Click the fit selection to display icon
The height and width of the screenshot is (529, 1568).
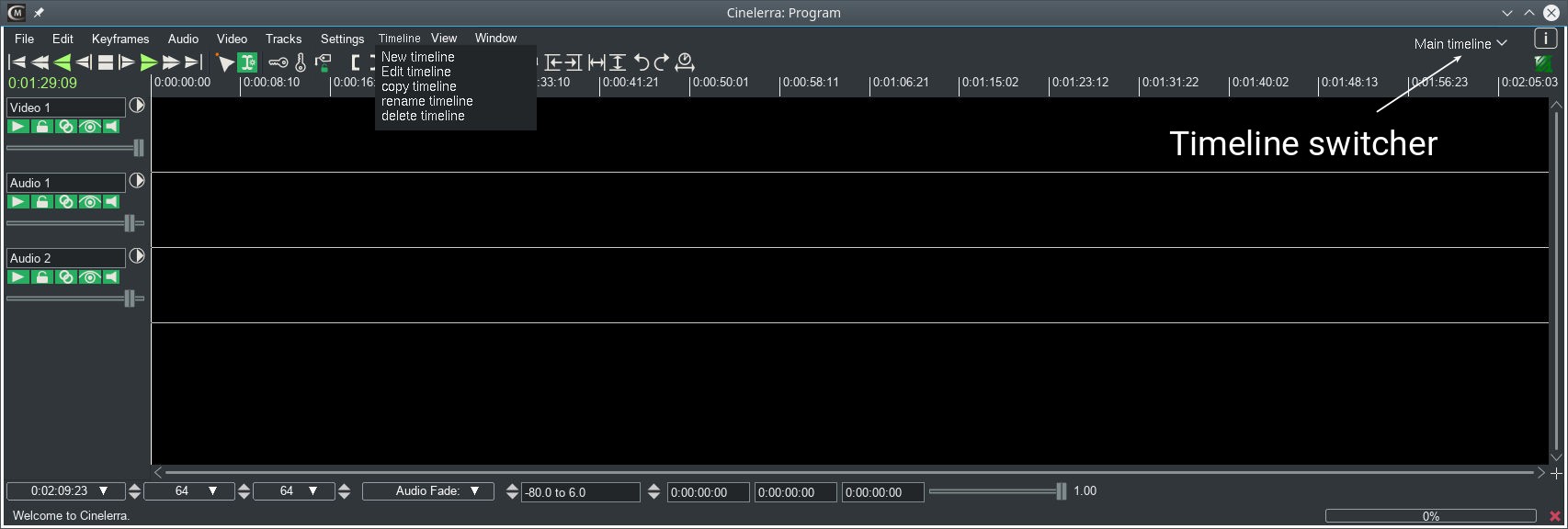[x=597, y=62]
